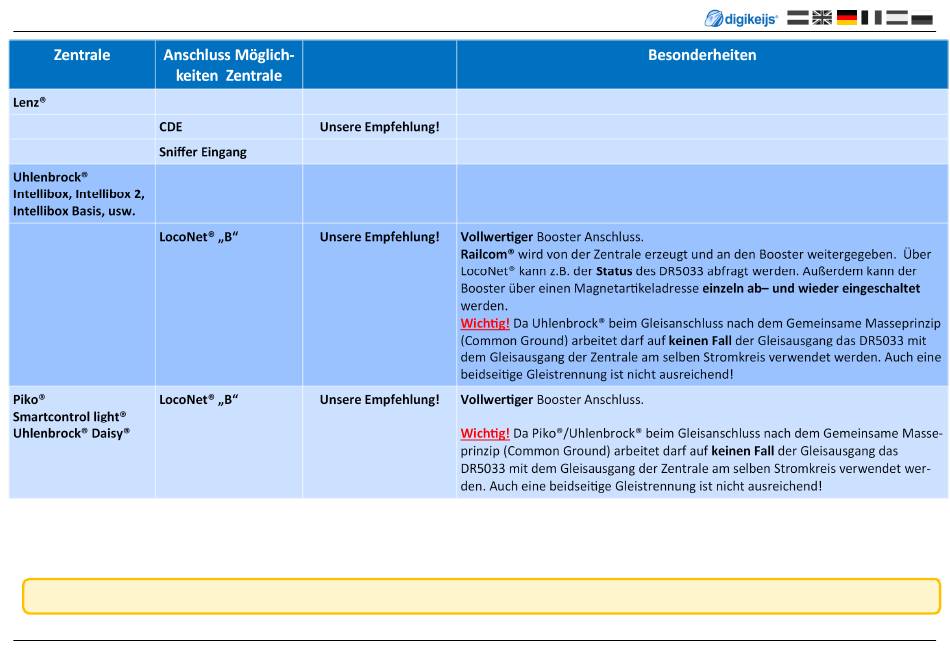Click 'Uhlenbrock® Daisy®' text
950x659 pixels.
71,434
